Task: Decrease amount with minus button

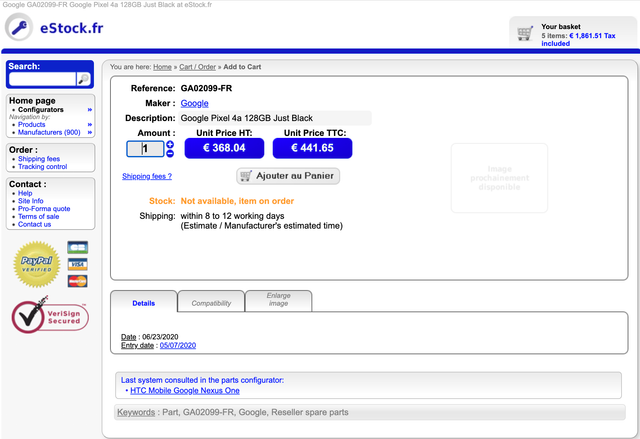Action: 170,153
